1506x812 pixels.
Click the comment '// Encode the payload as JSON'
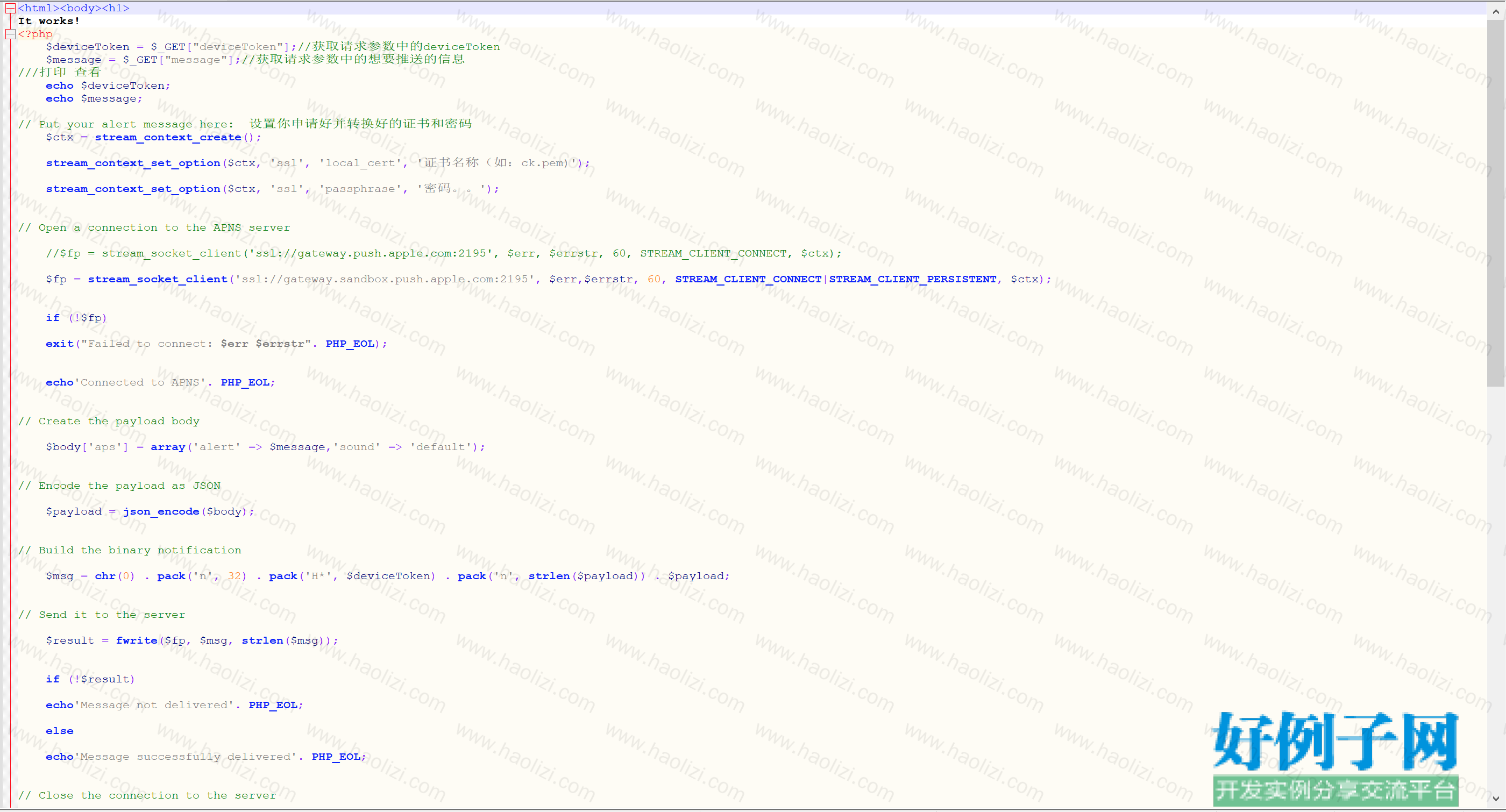[119, 486]
